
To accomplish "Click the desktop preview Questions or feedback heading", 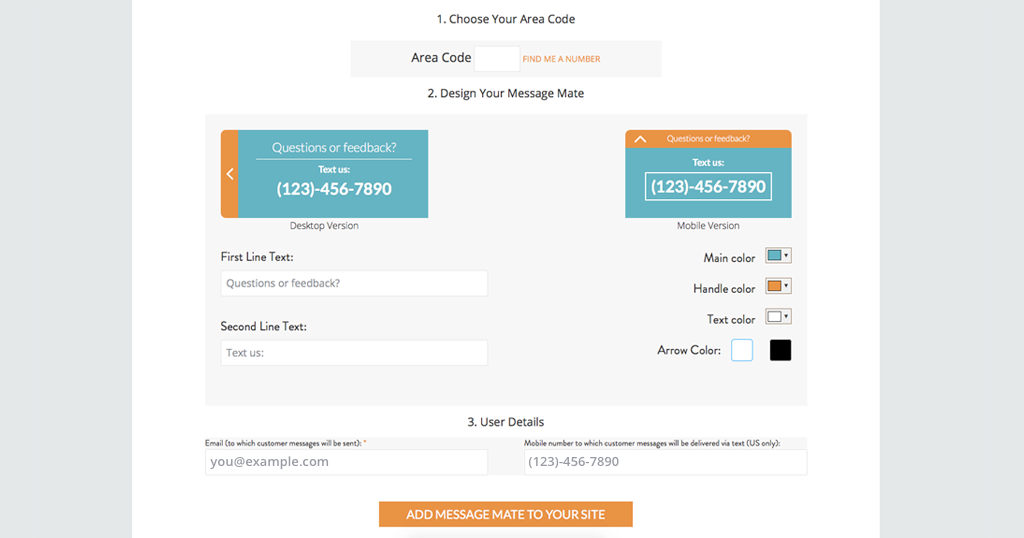I will (x=334, y=148).
